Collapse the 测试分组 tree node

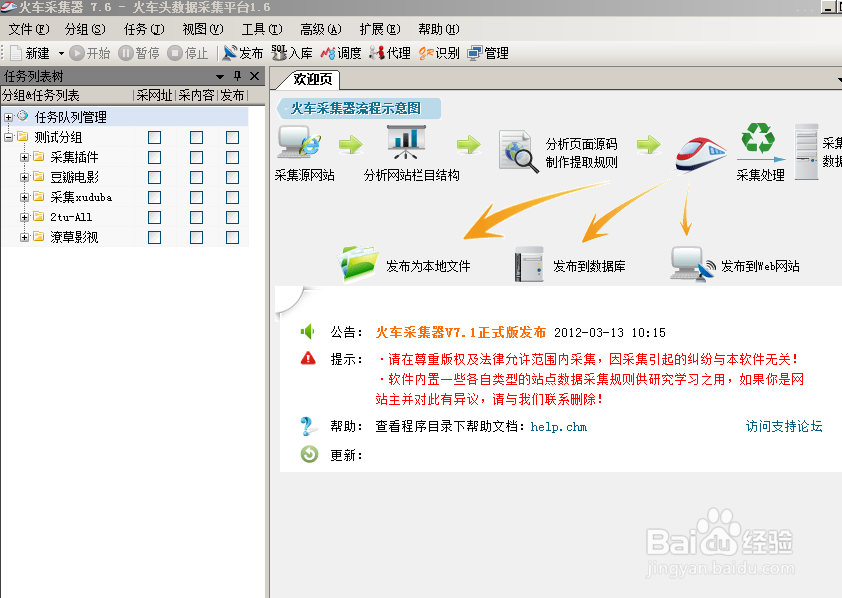[x=8, y=137]
